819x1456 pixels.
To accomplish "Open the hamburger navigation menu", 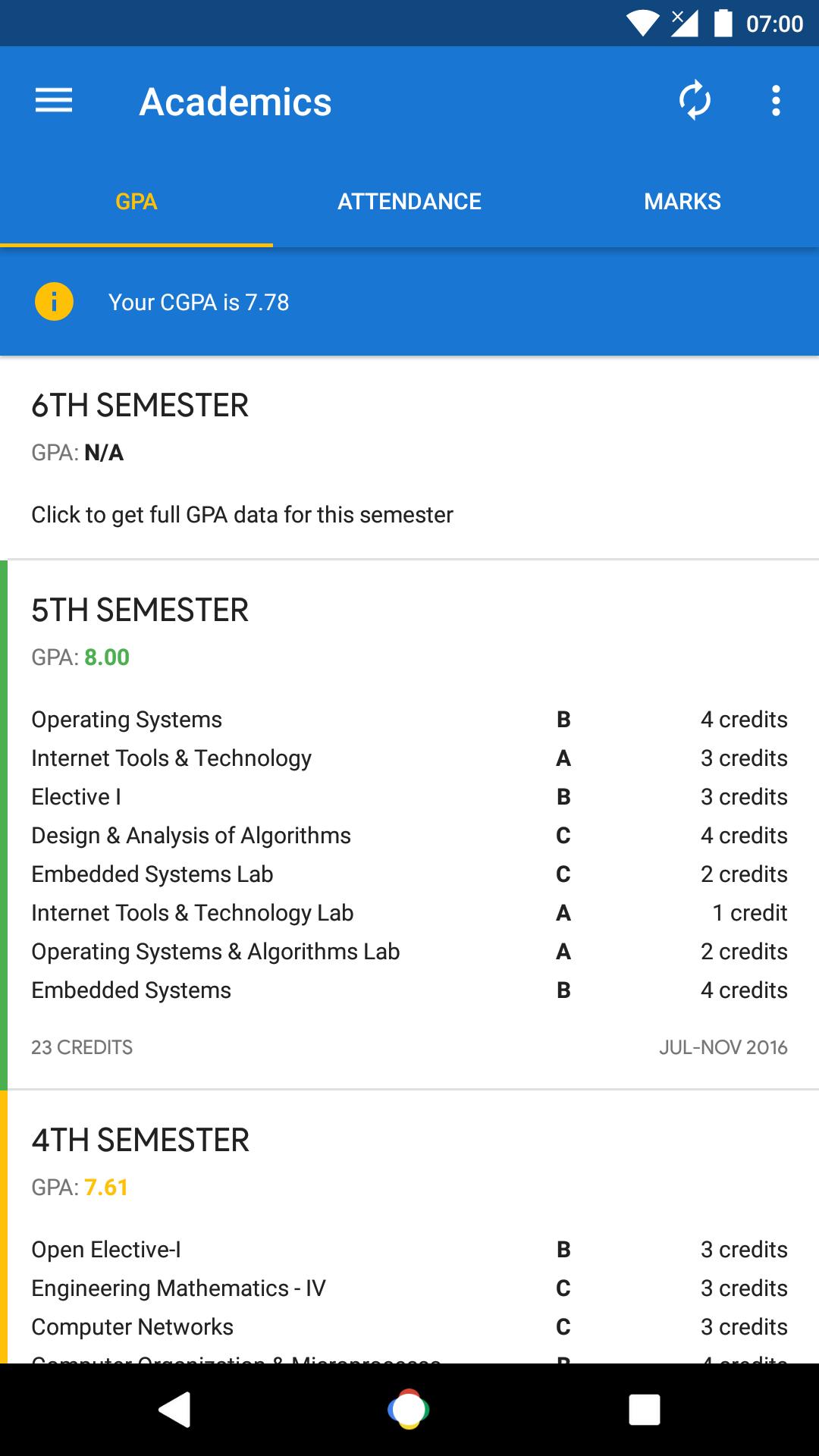I will point(54,101).
